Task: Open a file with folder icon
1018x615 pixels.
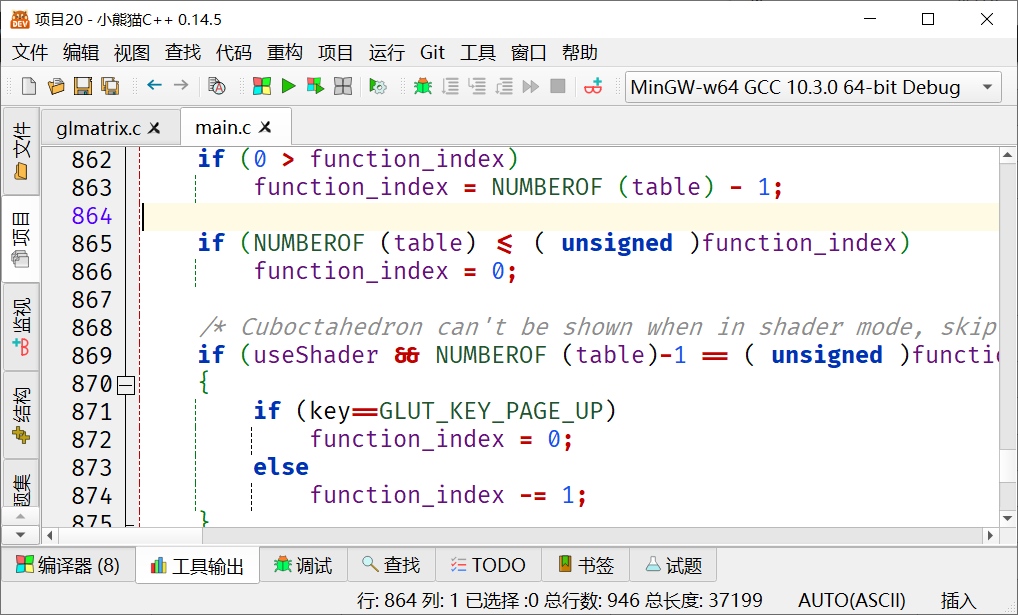Action: coord(56,86)
